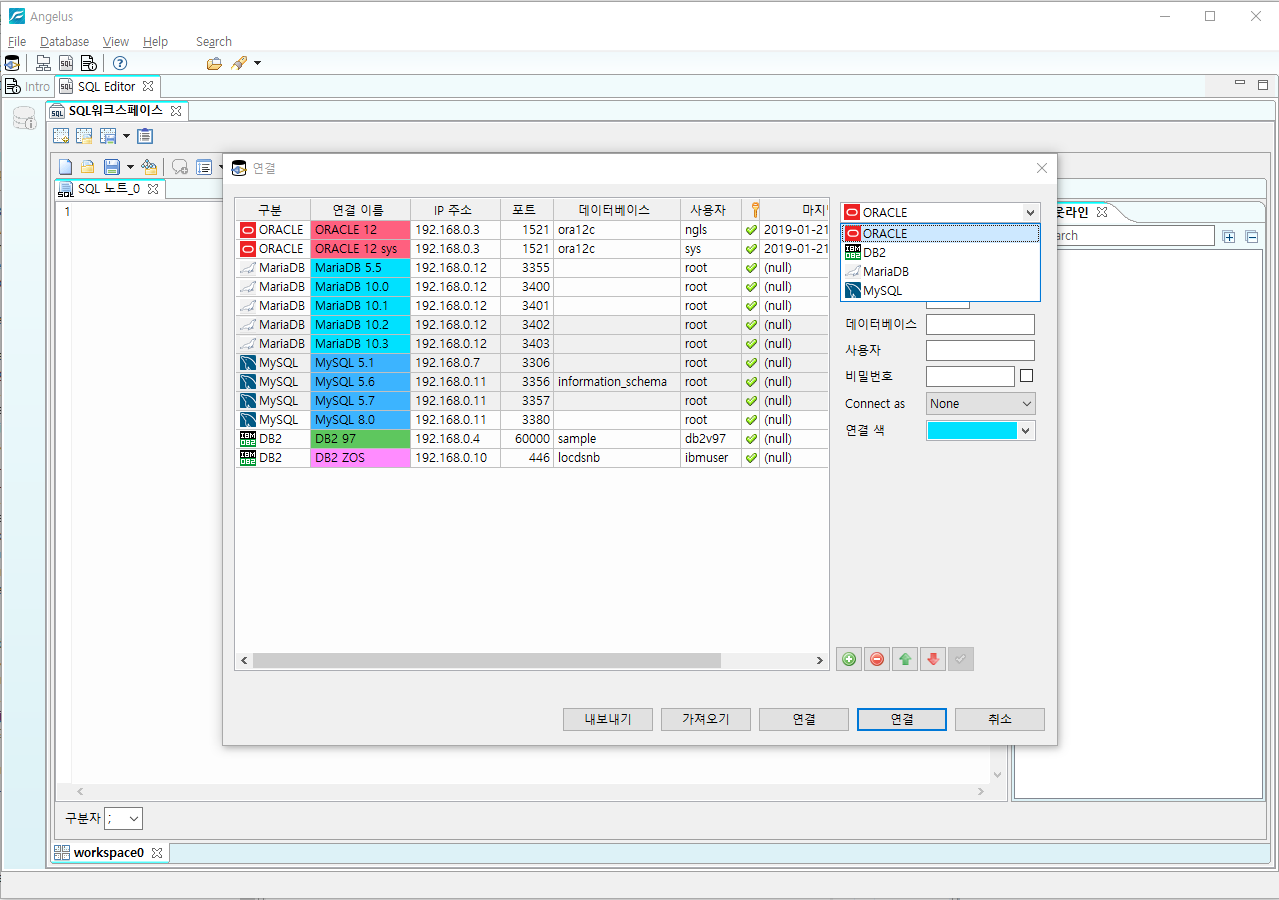Click the new blank note icon
Screen dimensions: 1279x900
coord(66,167)
